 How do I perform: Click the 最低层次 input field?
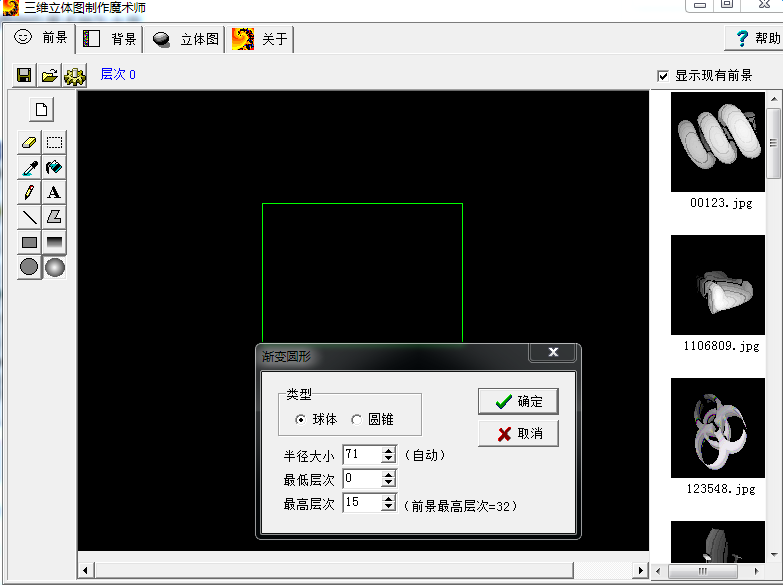point(362,479)
